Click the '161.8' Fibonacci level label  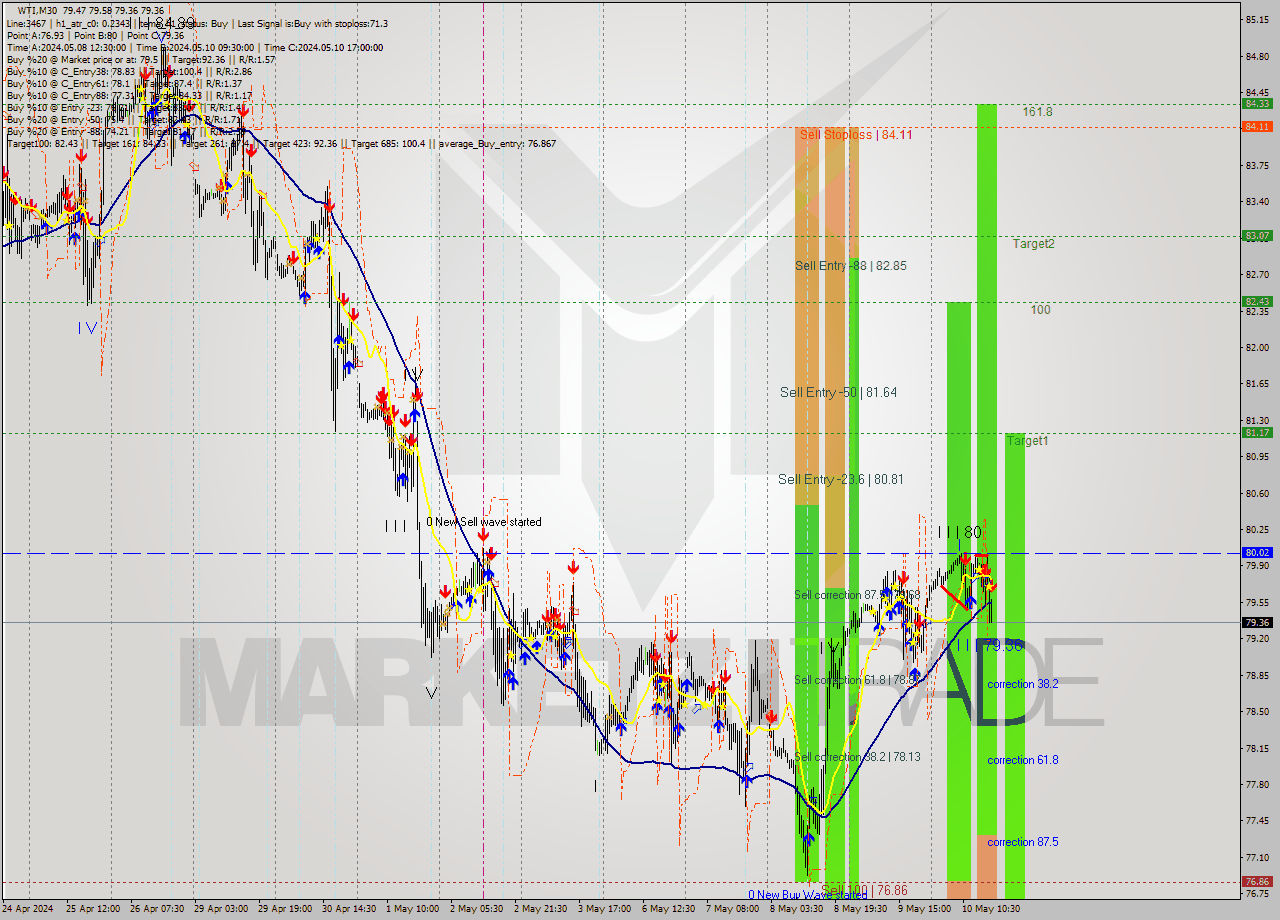pos(1037,112)
